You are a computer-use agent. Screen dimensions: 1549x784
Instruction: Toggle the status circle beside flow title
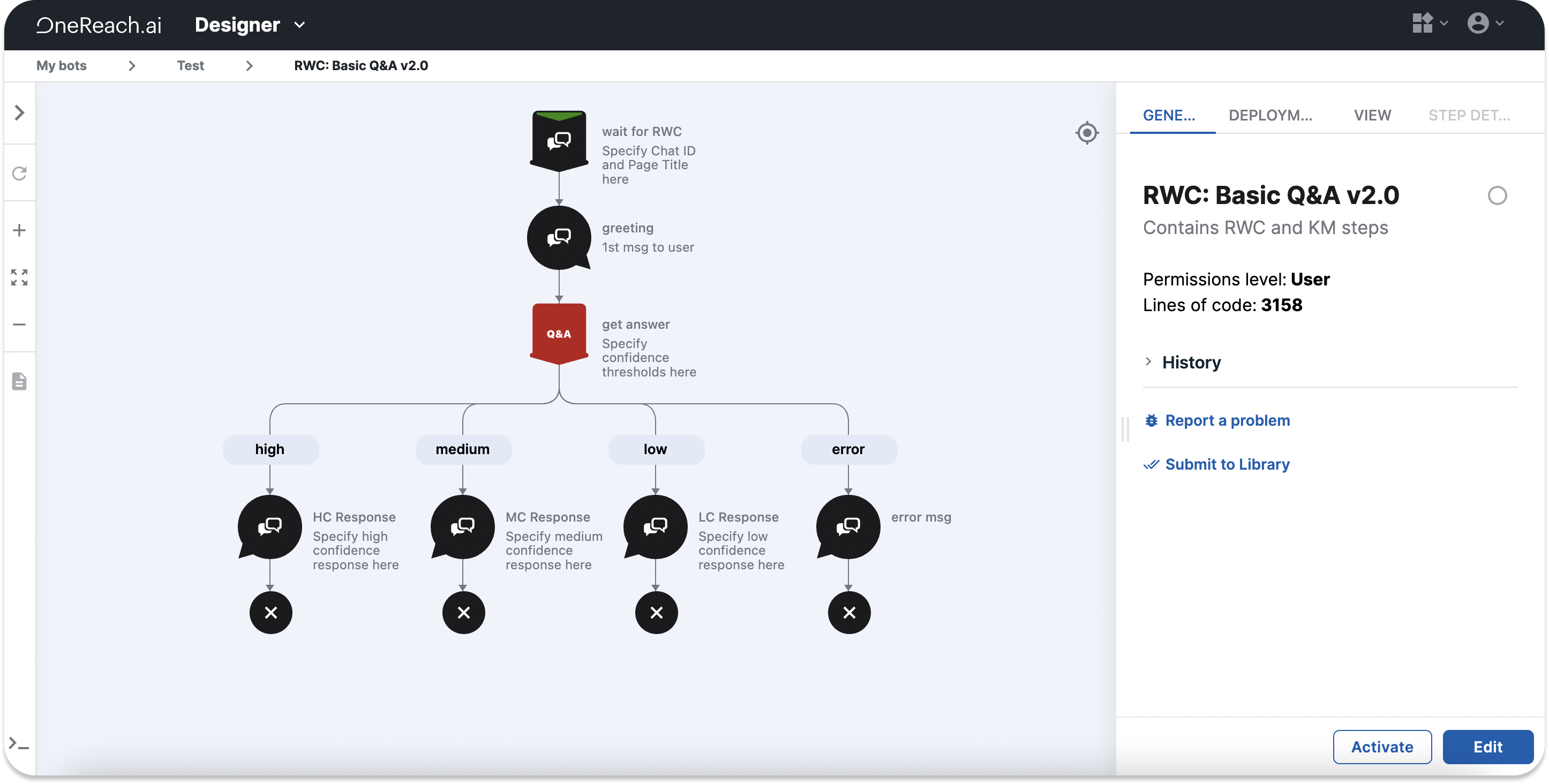tap(1497, 195)
